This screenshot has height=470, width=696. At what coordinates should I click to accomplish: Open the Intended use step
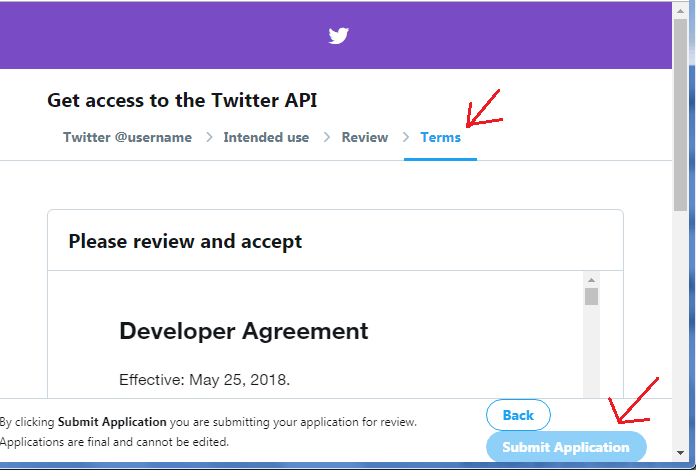(266, 138)
